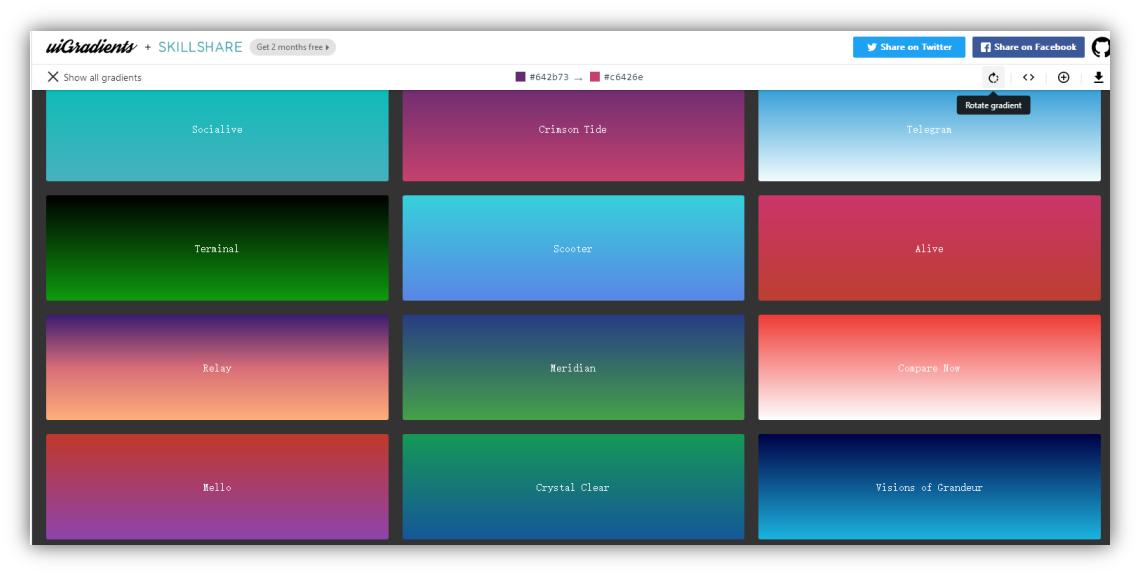This screenshot has height=576, width=1140.
Task: Click Get 2 months free button
Action: pyautogui.click(x=292, y=47)
